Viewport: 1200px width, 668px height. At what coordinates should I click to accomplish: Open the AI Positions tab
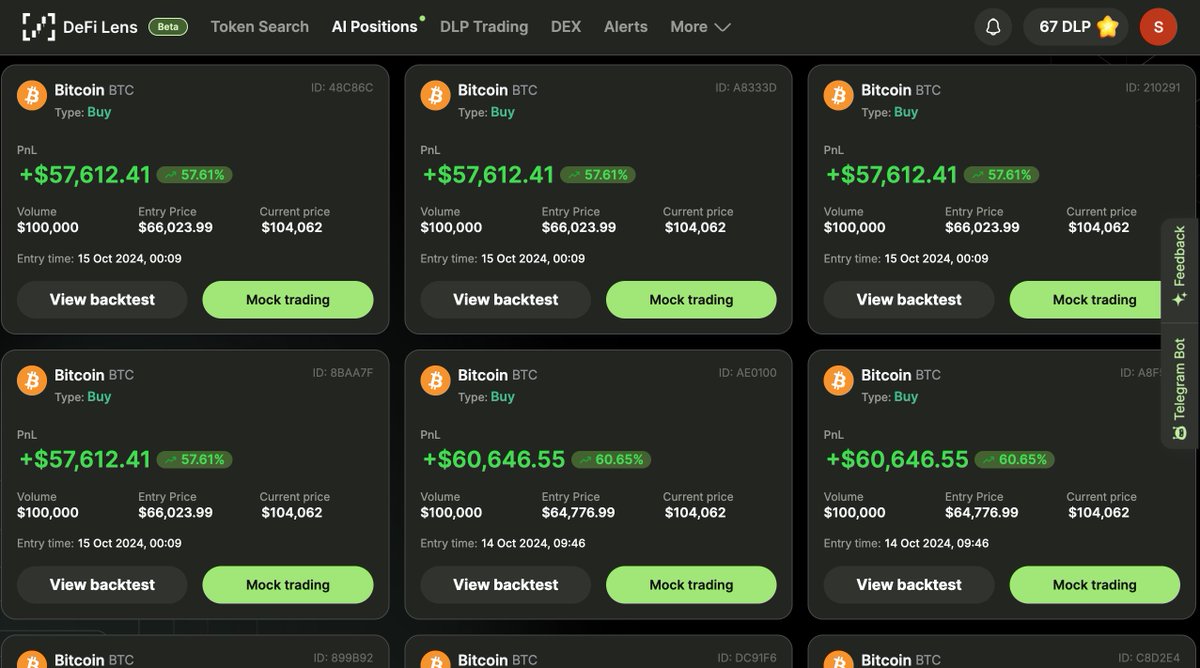pos(375,27)
